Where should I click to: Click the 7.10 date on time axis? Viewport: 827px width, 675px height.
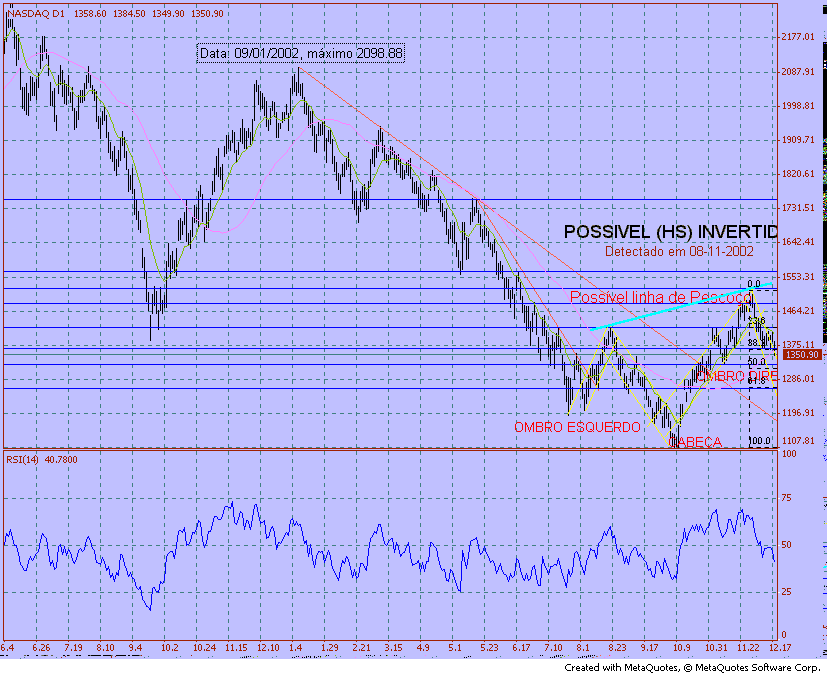coord(553,648)
